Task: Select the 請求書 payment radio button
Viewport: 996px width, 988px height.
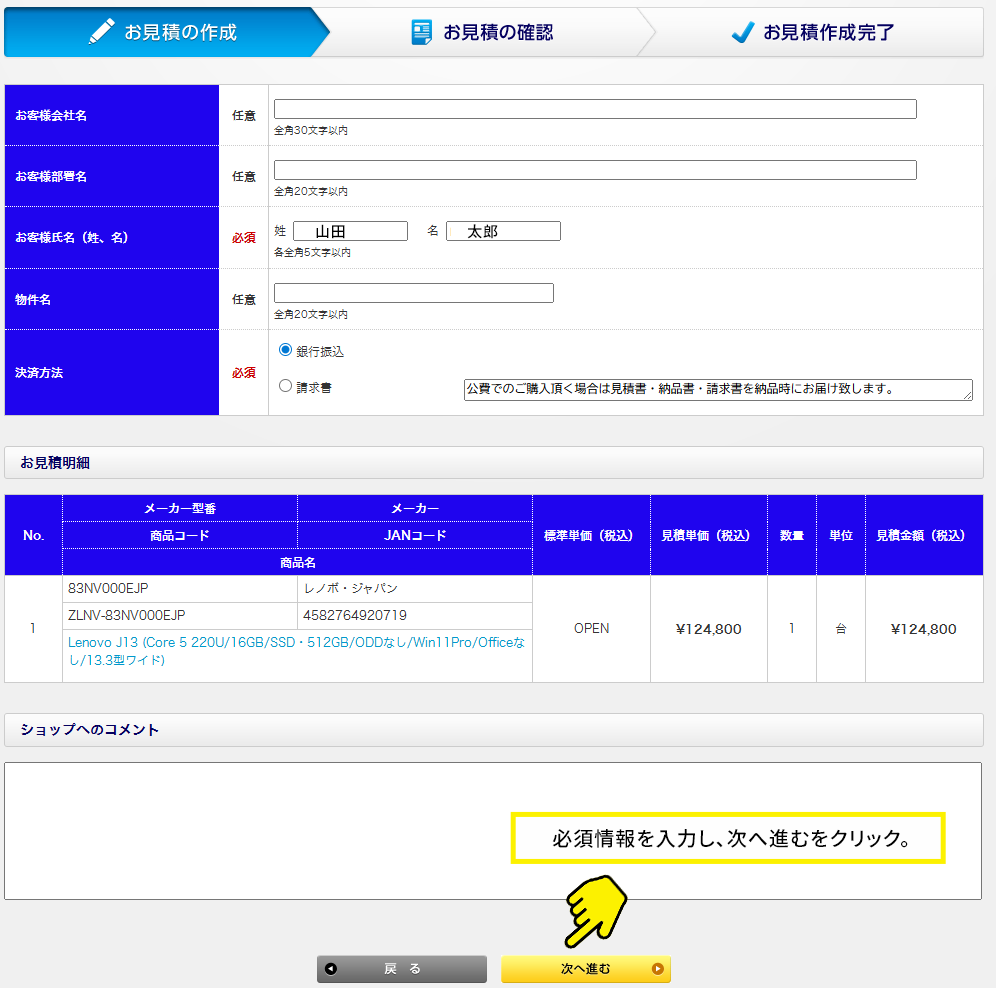Action: tap(286, 386)
